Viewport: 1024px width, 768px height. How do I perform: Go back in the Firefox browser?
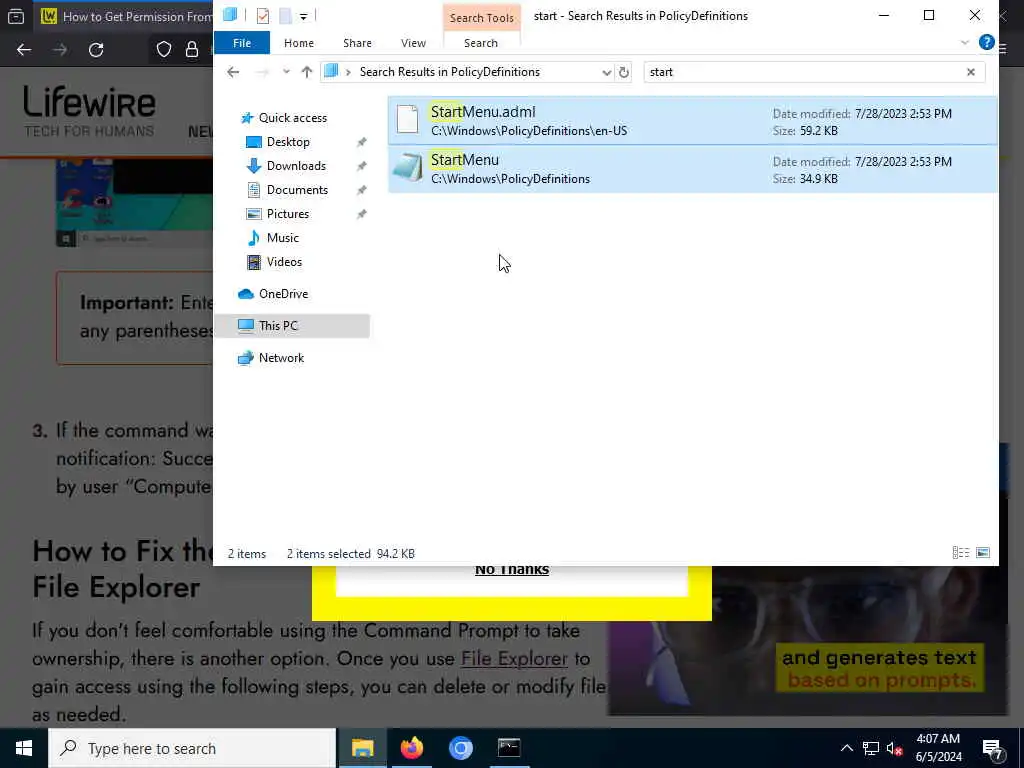[24, 50]
